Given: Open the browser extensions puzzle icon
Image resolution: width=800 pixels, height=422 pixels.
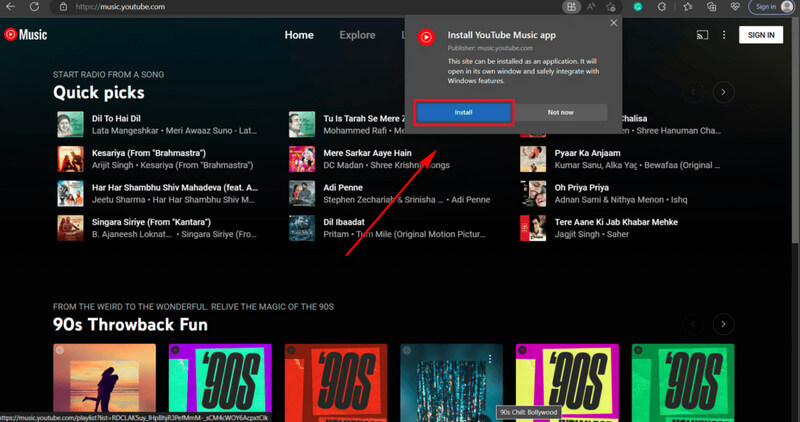Looking at the screenshot, I should [662, 7].
